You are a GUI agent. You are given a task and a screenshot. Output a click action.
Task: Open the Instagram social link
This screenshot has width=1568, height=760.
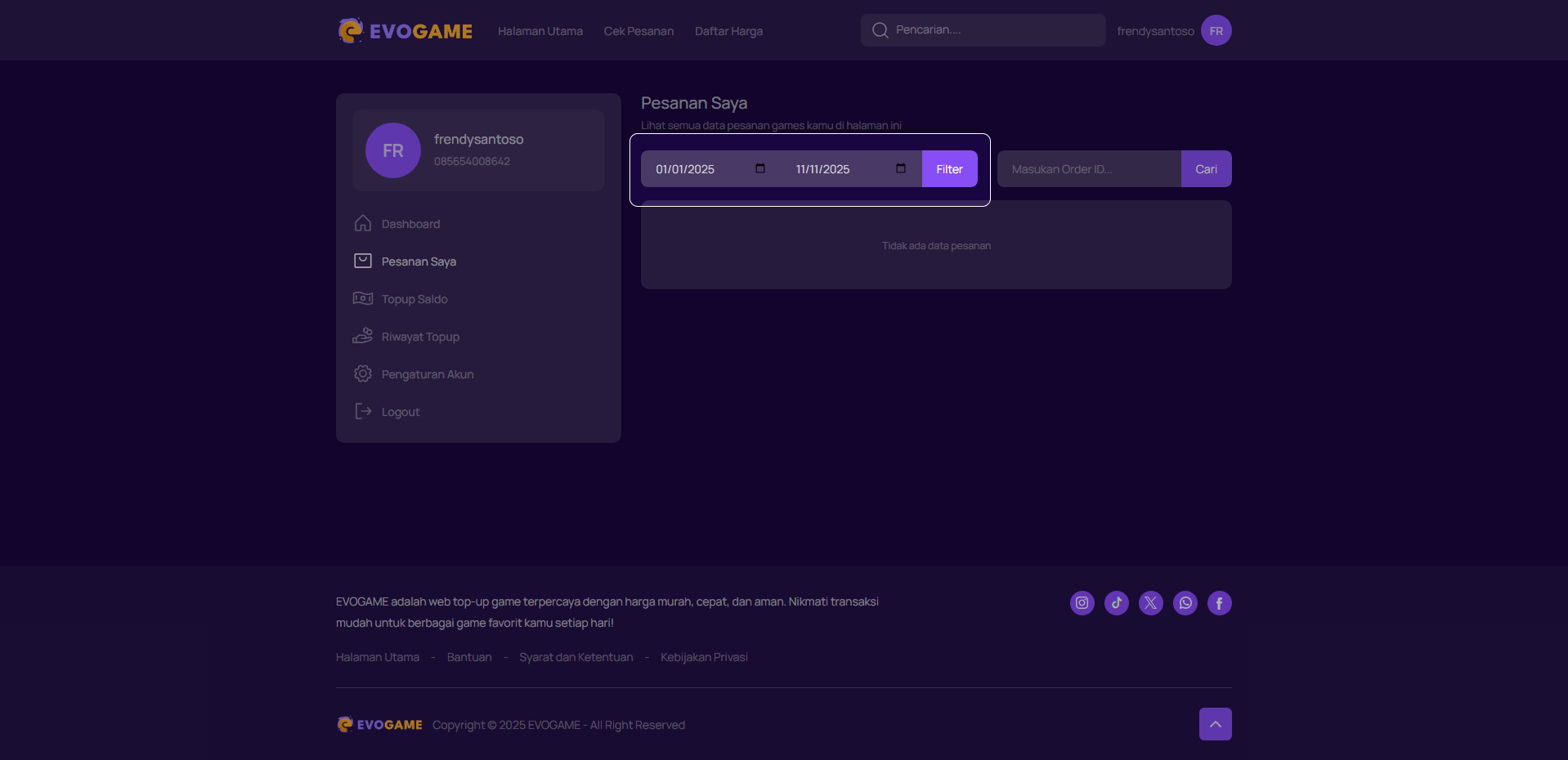pyautogui.click(x=1082, y=603)
